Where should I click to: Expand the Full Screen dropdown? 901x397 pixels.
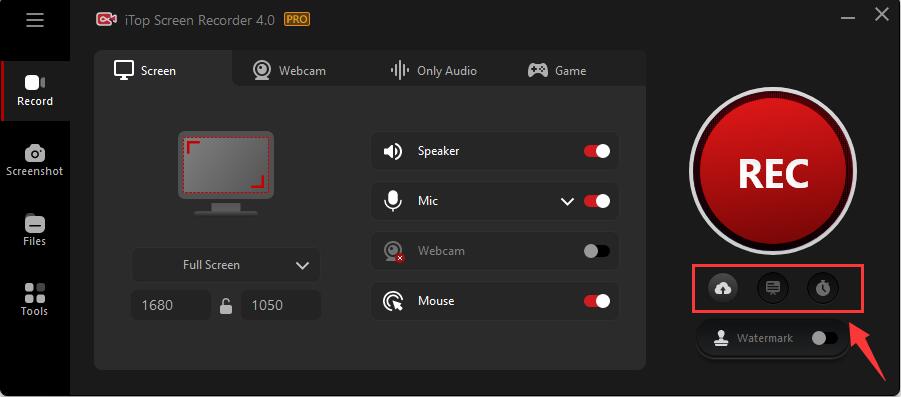pos(226,265)
